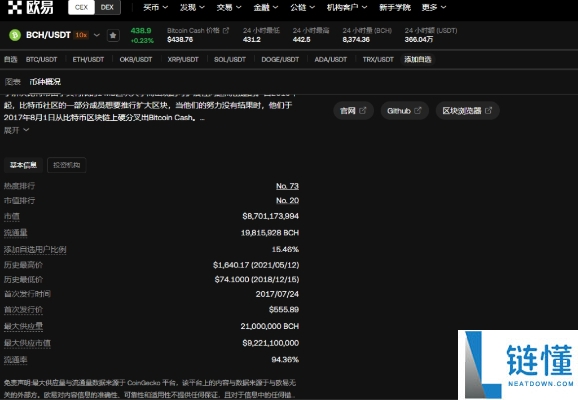This screenshot has height=400, width=578.
Task: Toggle the favorite star for BCH/USDT
Action: (x=113, y=35)
